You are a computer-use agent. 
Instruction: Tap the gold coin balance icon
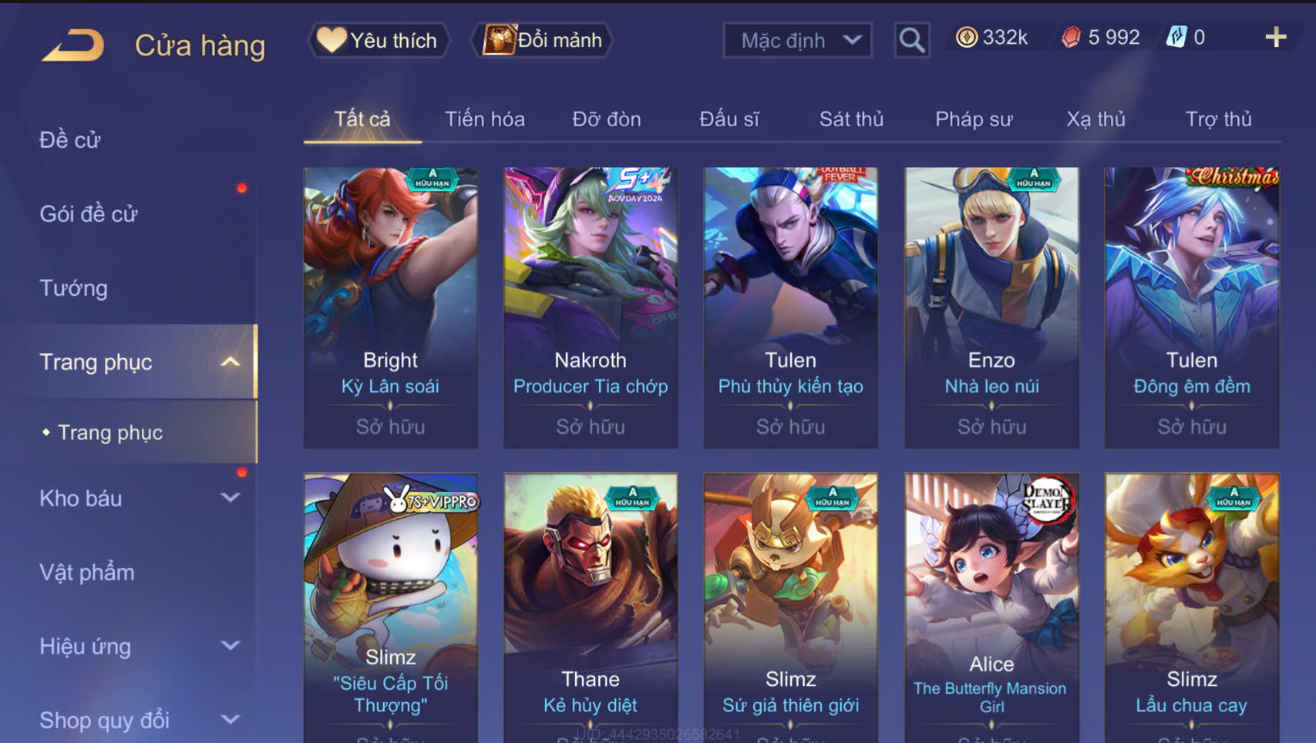(x=966, y=38)
